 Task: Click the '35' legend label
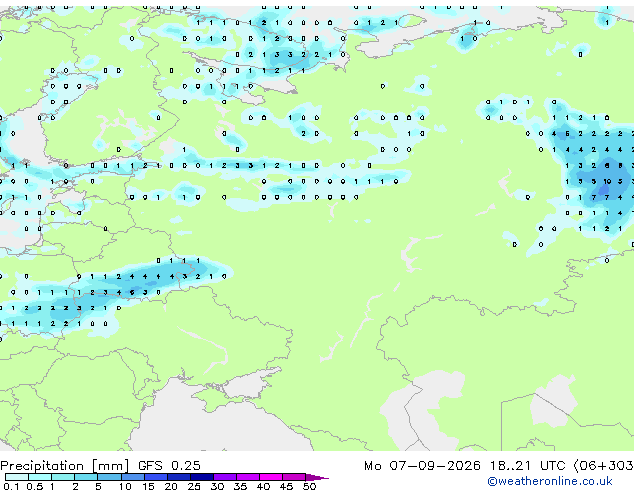tap(240, 486)
